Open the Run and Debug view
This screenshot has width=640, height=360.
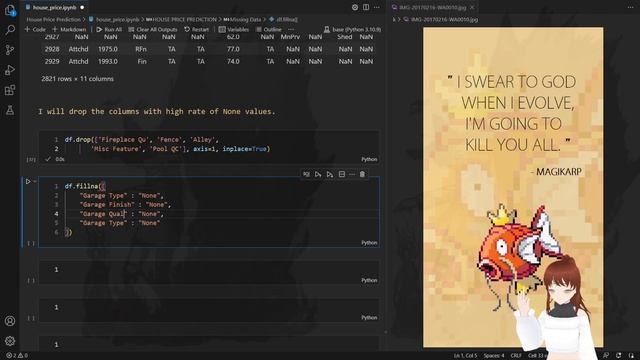[x=10, y=70]
